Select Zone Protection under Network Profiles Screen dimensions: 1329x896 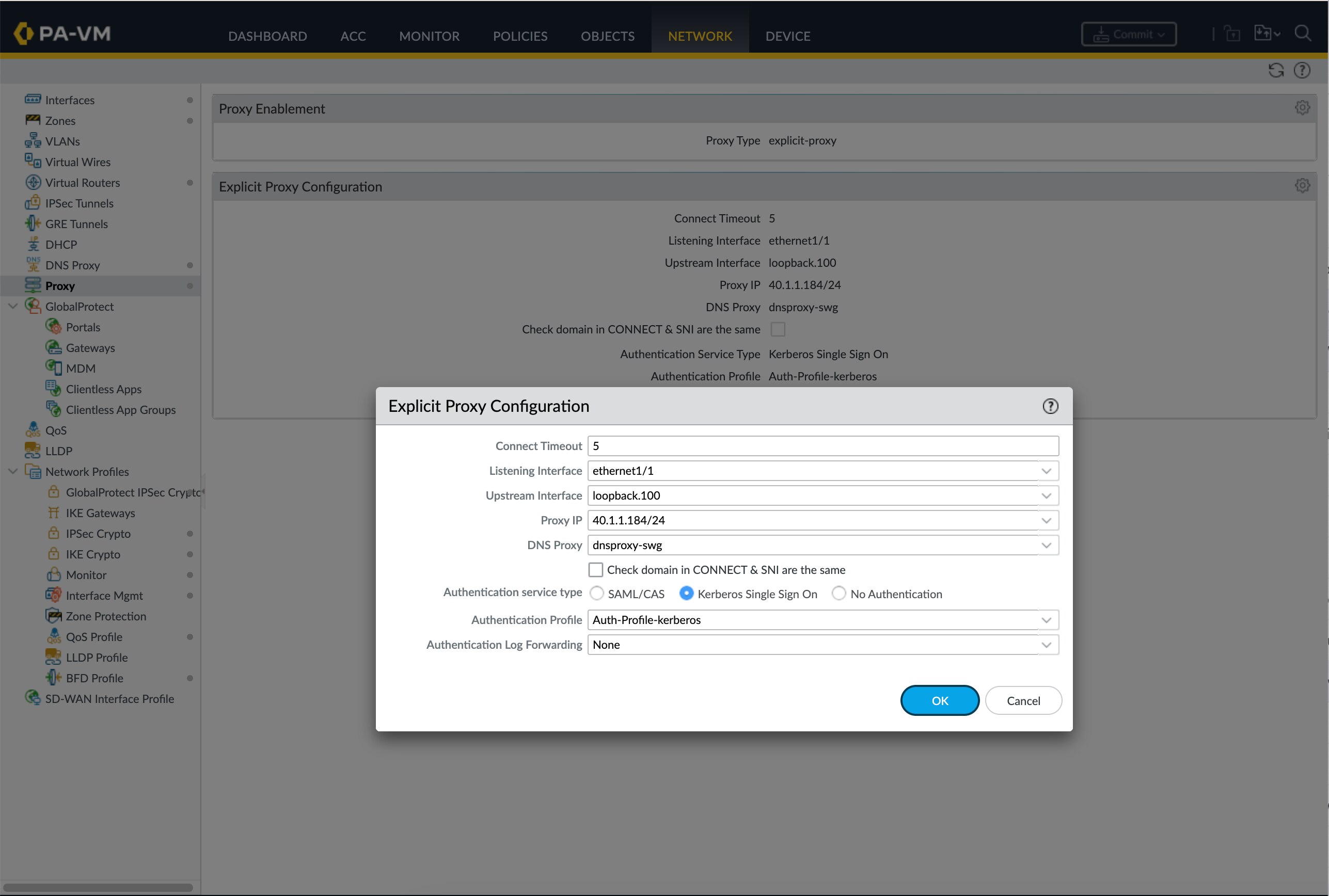point(106,615)
